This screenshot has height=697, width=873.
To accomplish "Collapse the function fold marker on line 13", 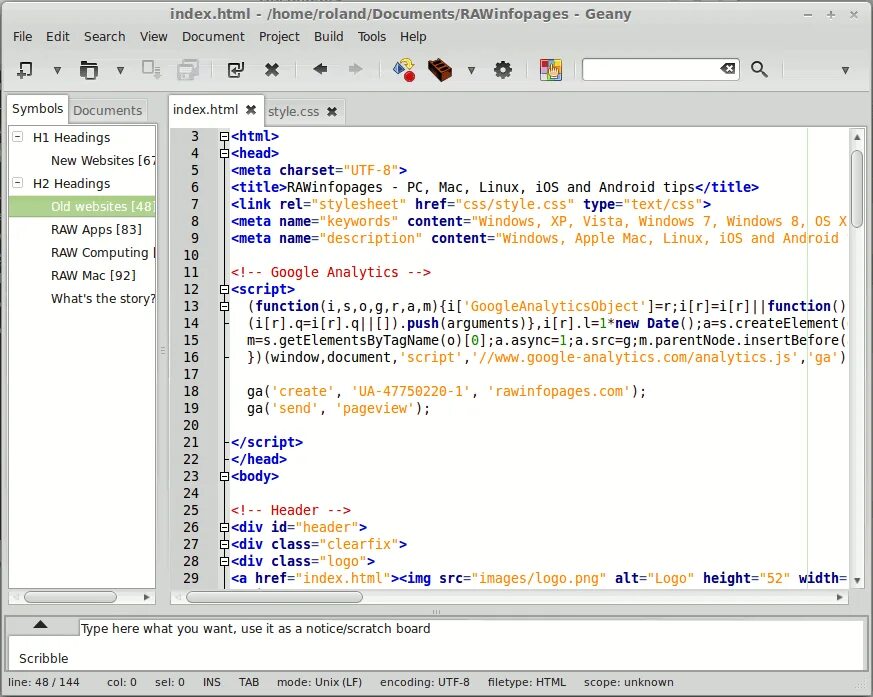I will 224,306.
